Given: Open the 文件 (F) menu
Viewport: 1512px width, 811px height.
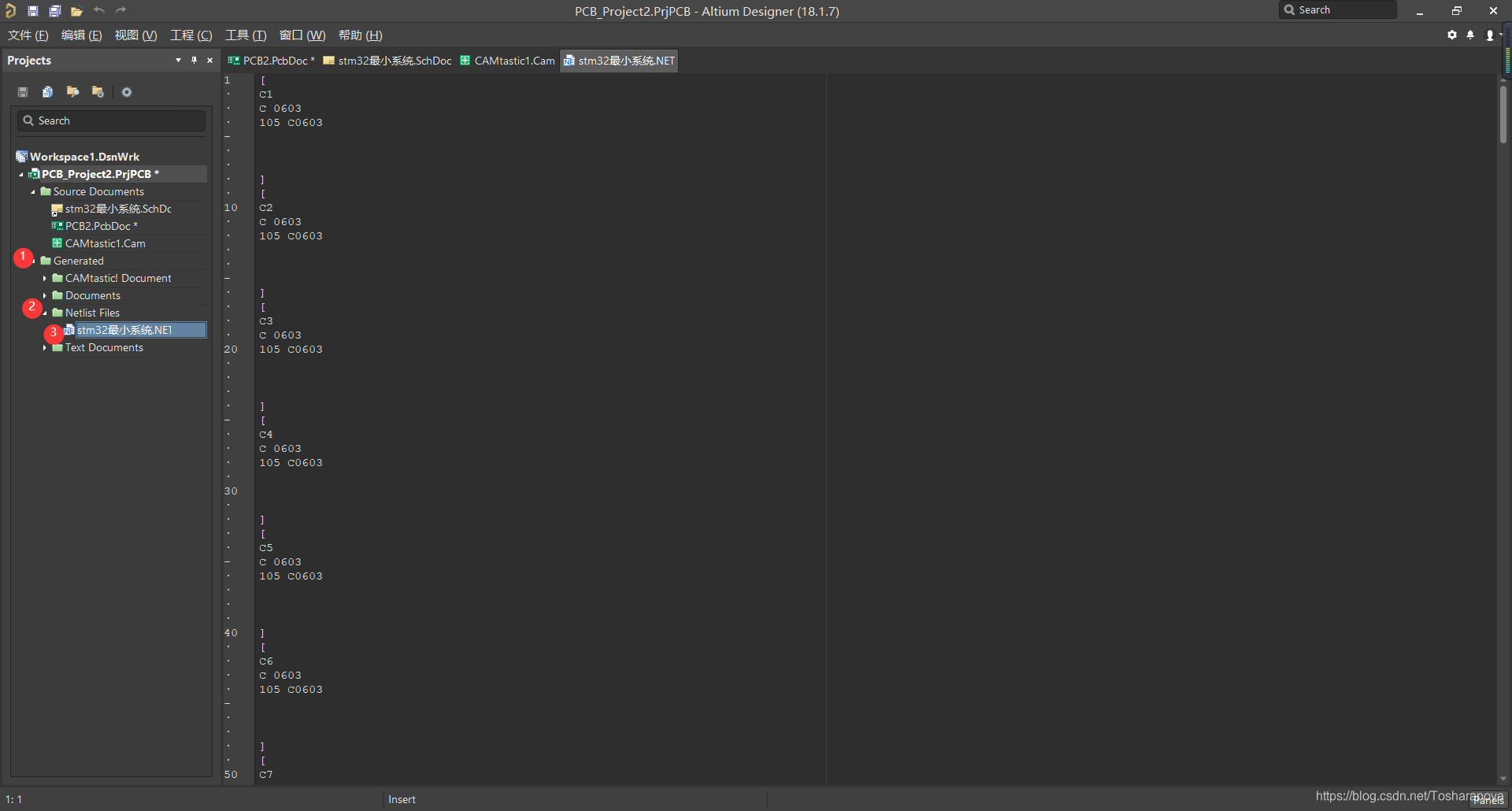Looking at the screenshot, I should click(28, 35).
